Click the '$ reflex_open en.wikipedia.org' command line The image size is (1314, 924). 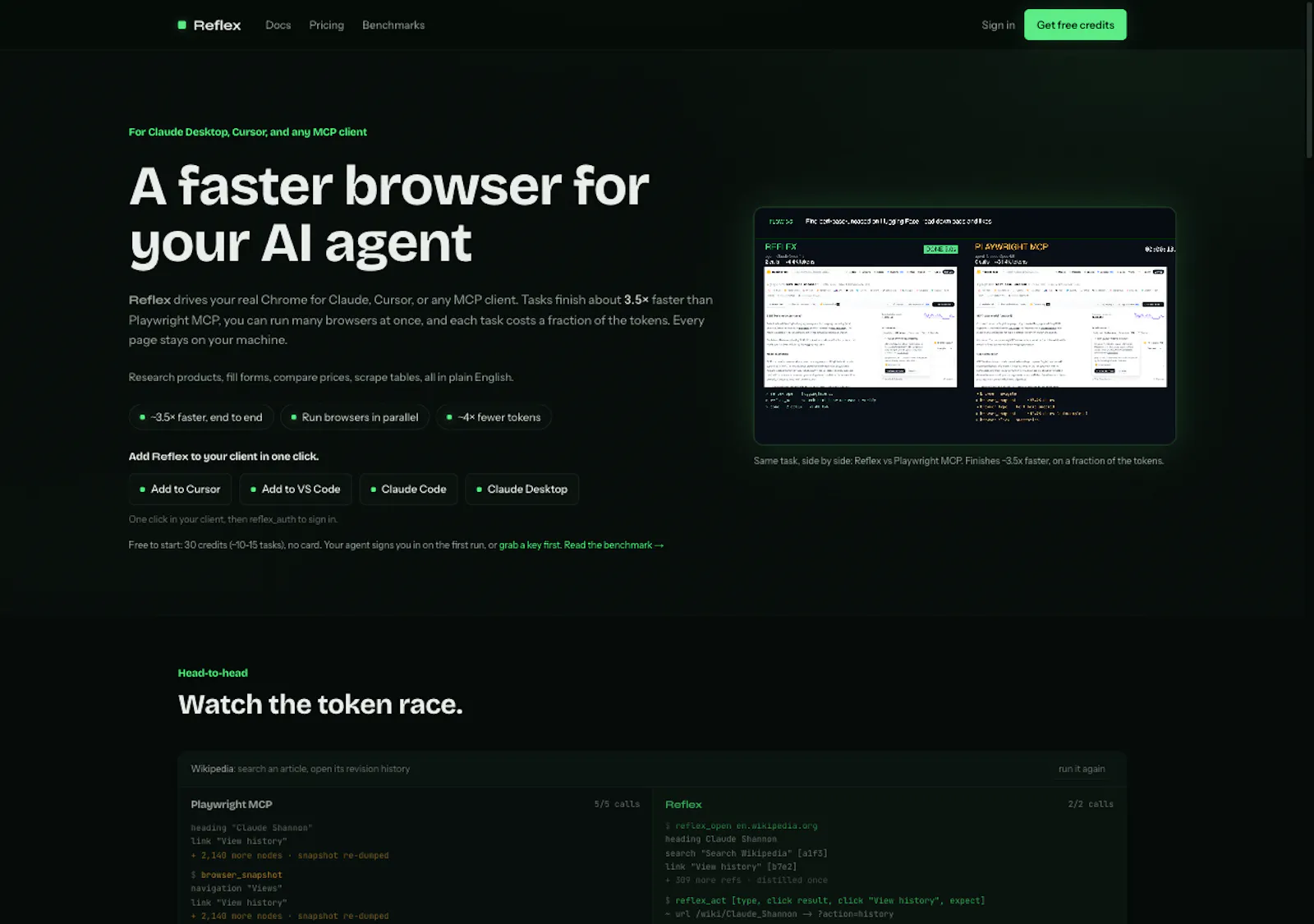[742, 826]
